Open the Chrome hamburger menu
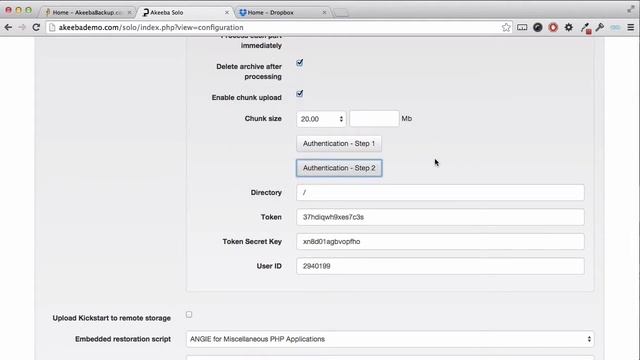 pos(631,27)
